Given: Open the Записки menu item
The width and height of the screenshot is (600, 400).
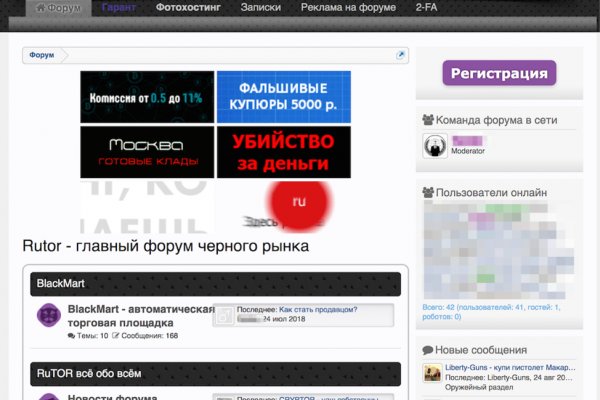Looking at the screenshot, I should [260, 7].
